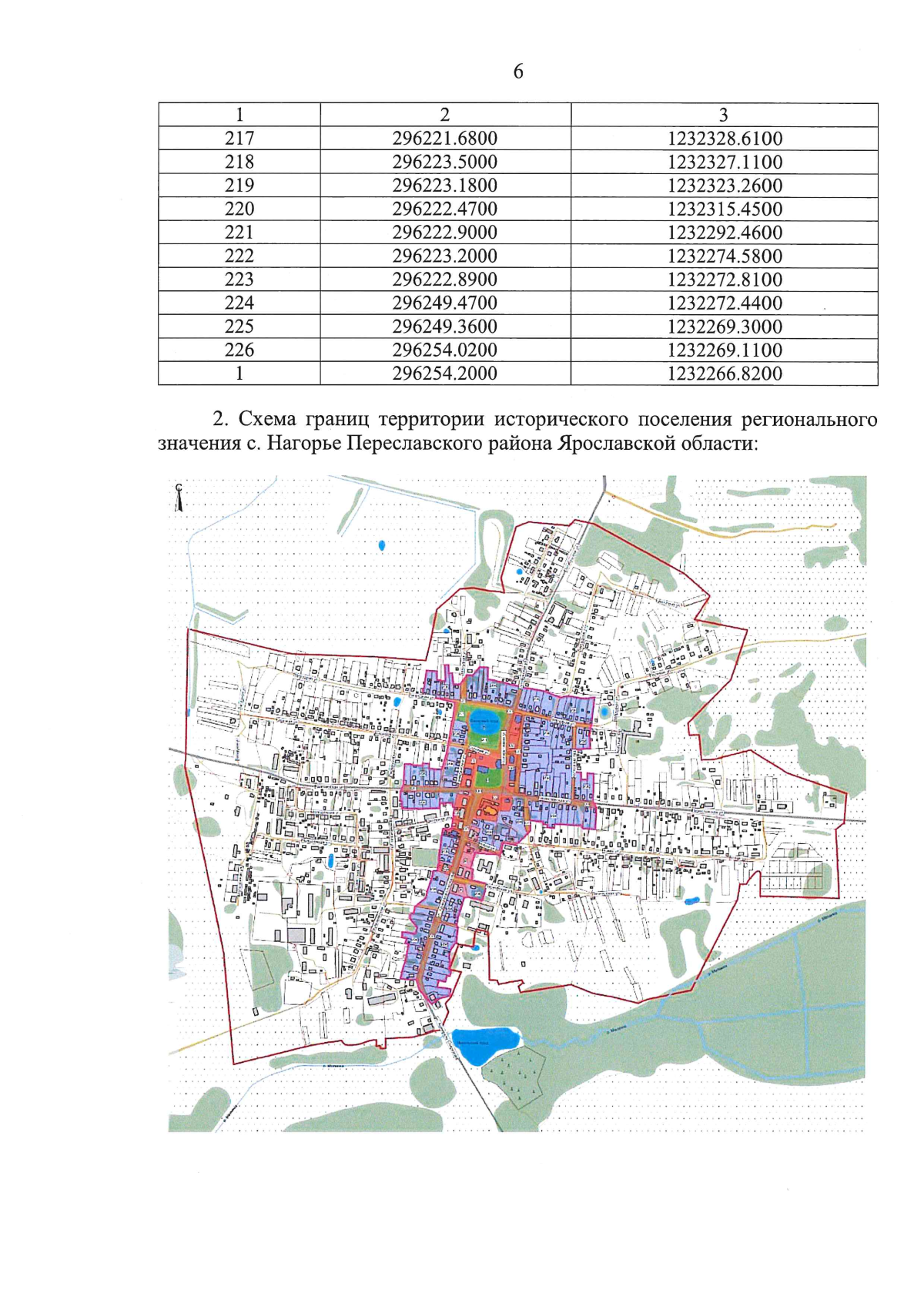The image size is (924, 1307).
Task: Click the cell with point number 224
Action: tap(239, 303)
